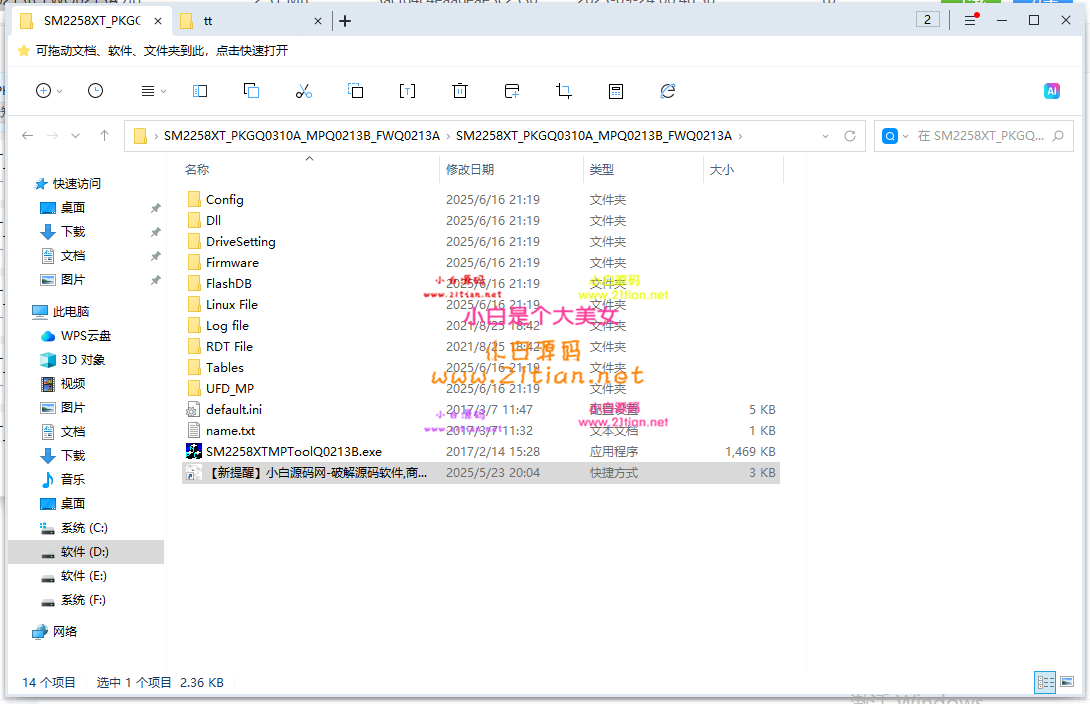Click the Back navigation arrow
The image size is (1090, 704).
point(28,136)
